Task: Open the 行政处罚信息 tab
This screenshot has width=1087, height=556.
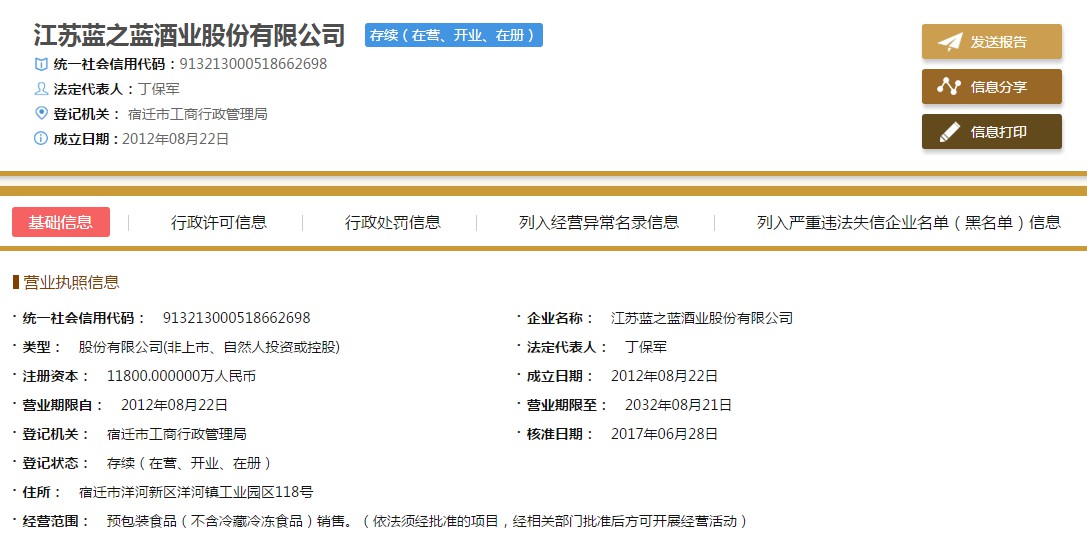Action: point(393,222)
